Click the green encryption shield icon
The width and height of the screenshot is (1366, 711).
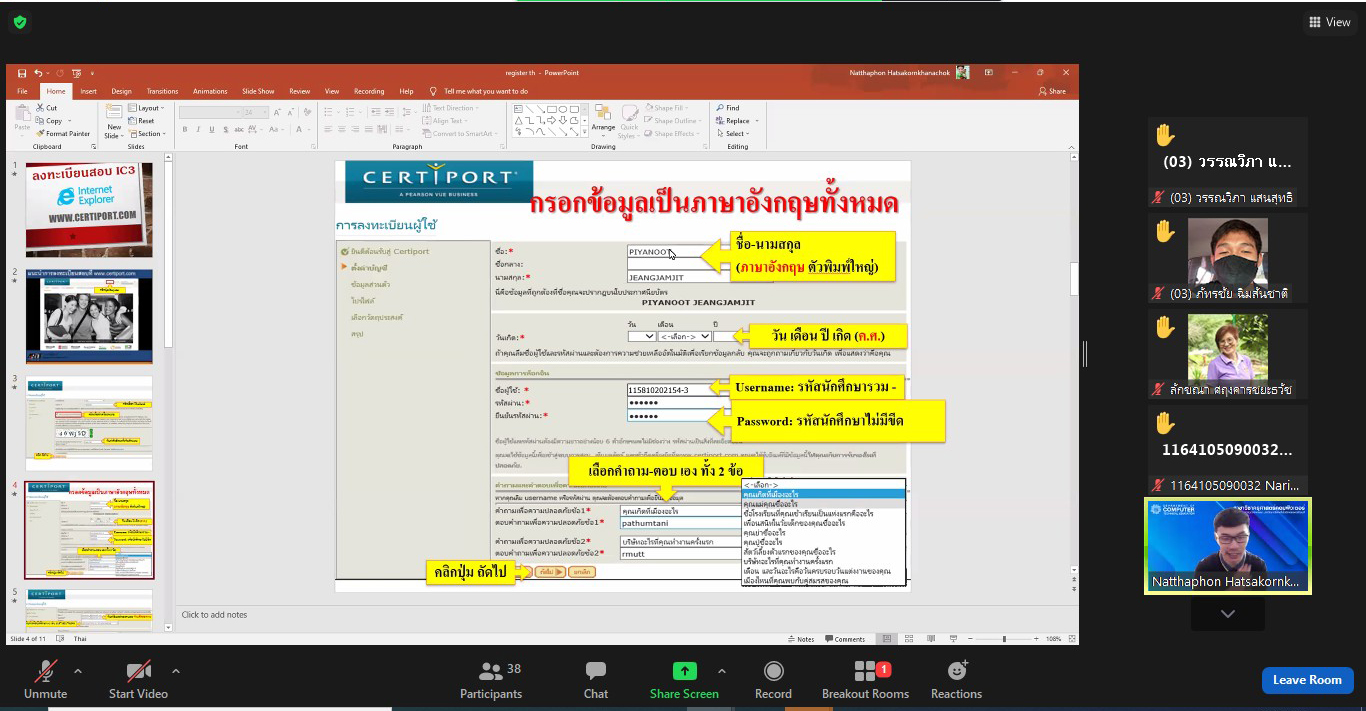20,22
